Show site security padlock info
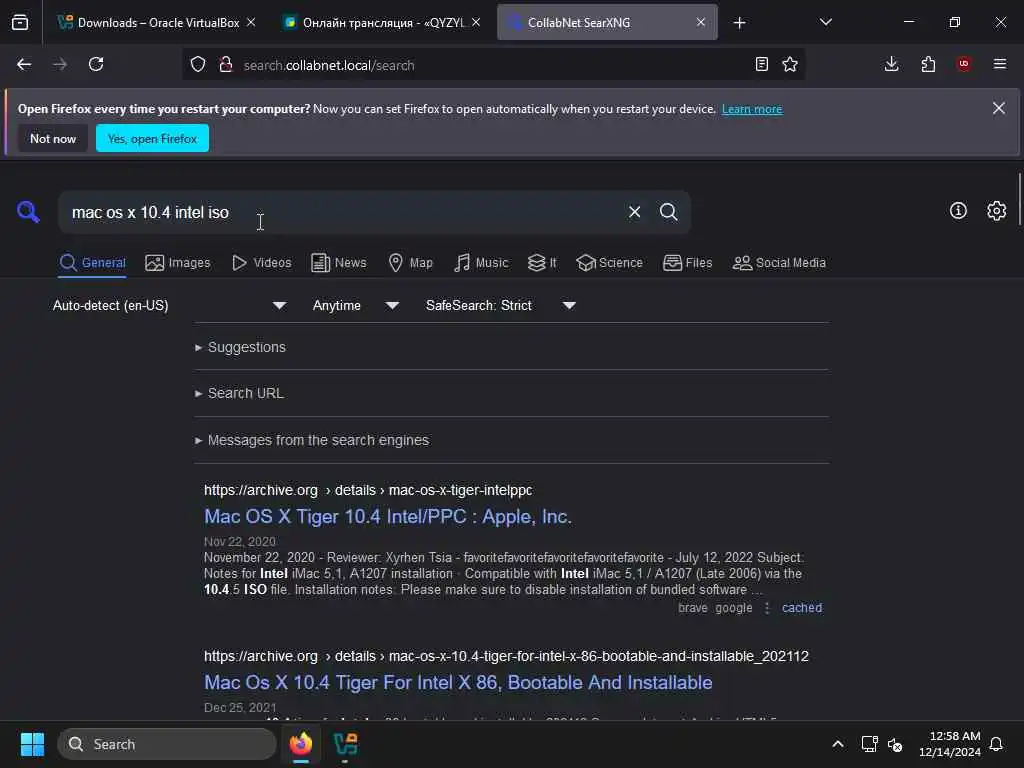This screenshot has height=768, width=1024. pos(226,64)
